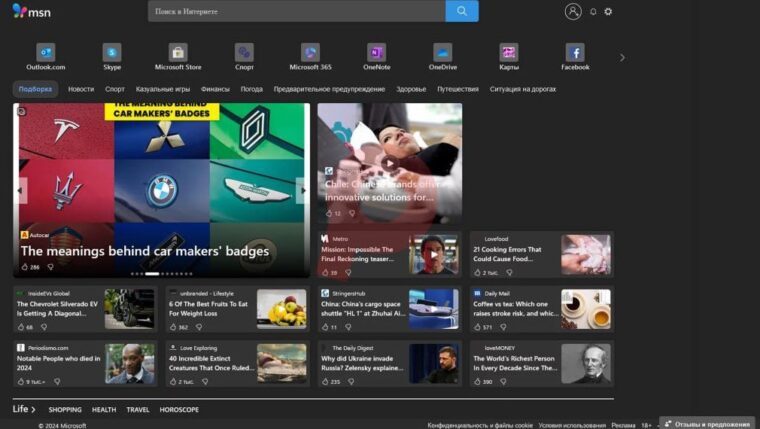Like the Notable People who died article
760x429 pixels.
click(21, 382)
